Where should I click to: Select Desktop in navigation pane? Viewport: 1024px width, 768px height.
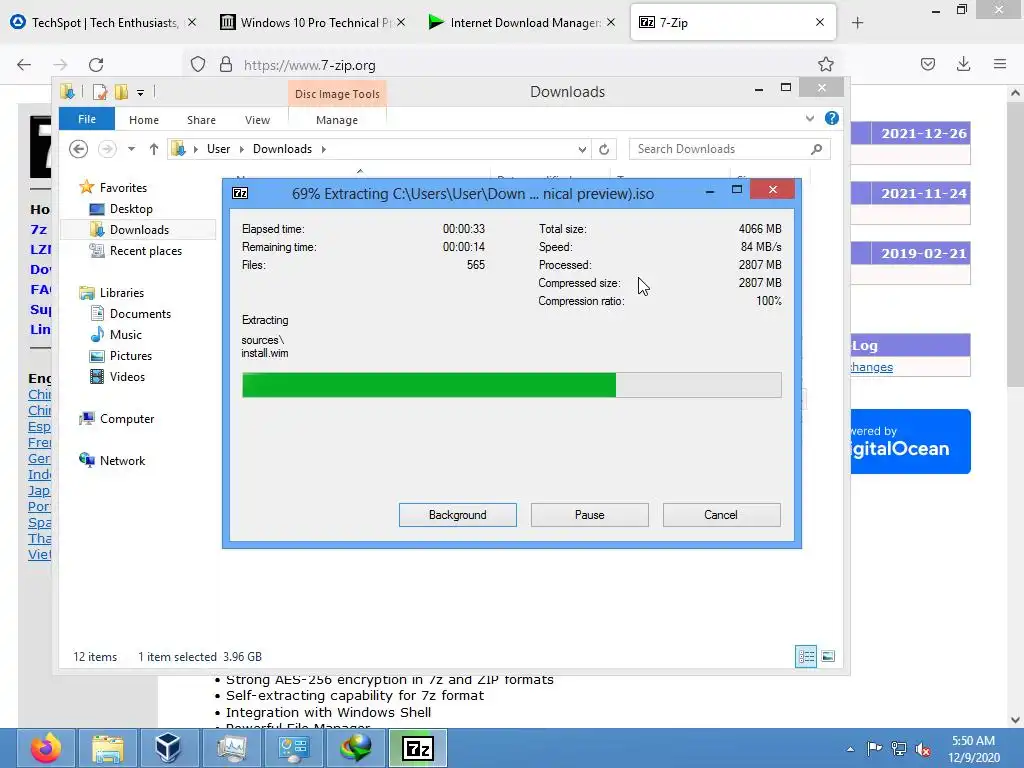pos(131,209)
